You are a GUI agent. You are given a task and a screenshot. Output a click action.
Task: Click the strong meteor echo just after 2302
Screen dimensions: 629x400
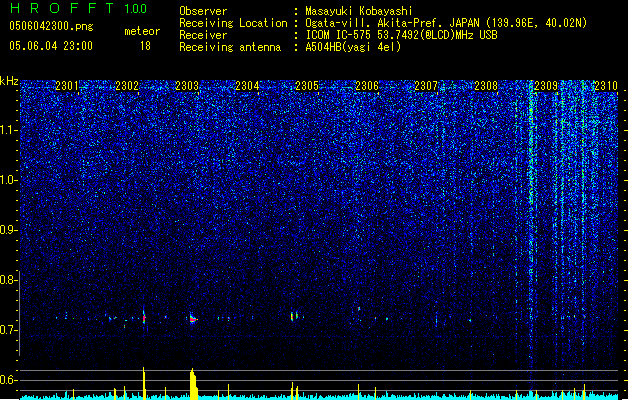click(144, 318)
